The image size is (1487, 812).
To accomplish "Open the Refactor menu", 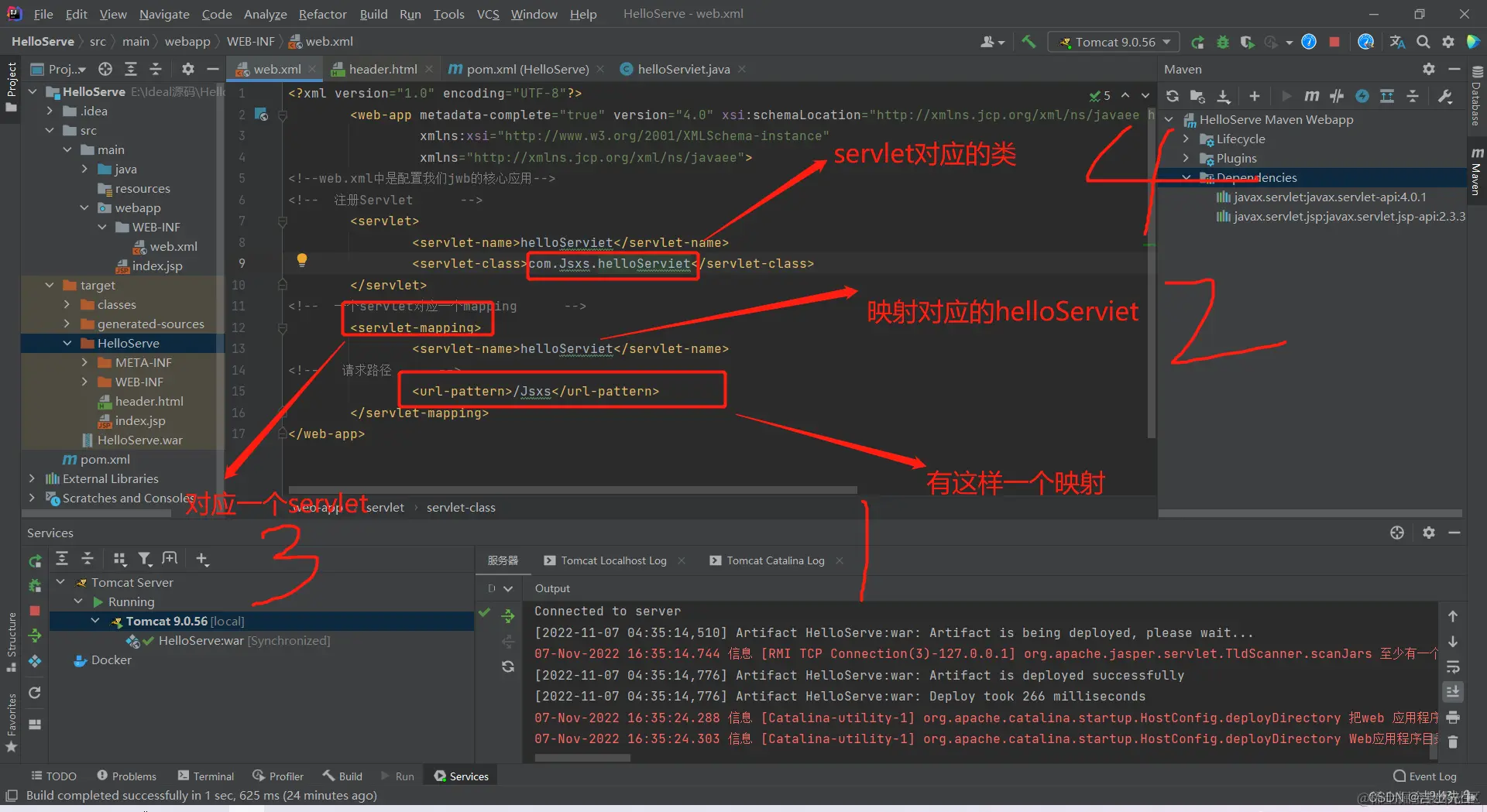I will (323, 14).
